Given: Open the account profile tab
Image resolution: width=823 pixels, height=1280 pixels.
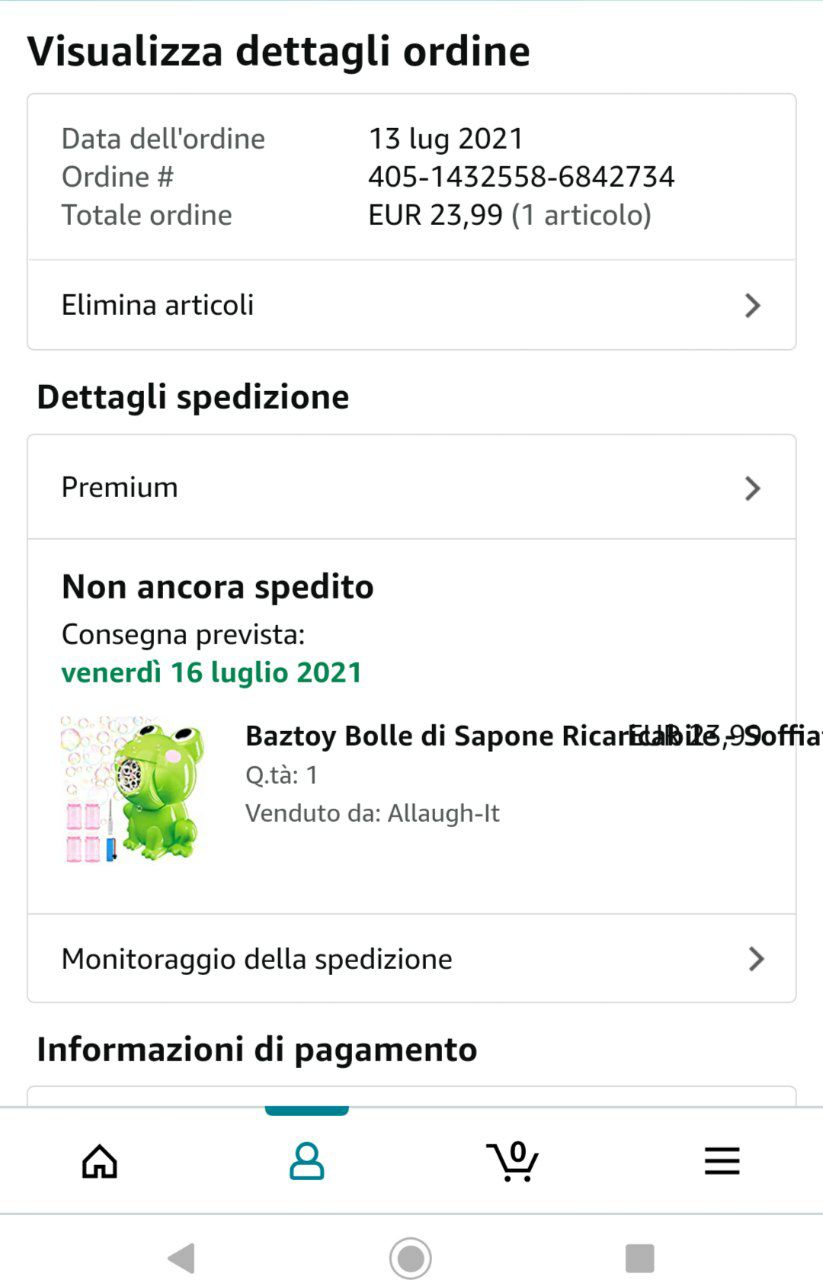Looking at the screenshot, I should click(306, 1161).
